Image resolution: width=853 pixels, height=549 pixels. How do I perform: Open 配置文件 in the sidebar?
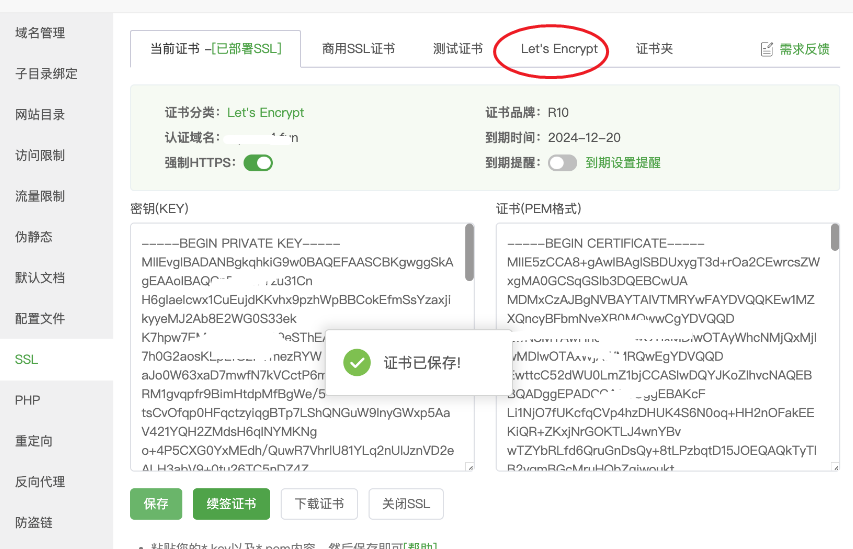point(40,319)
